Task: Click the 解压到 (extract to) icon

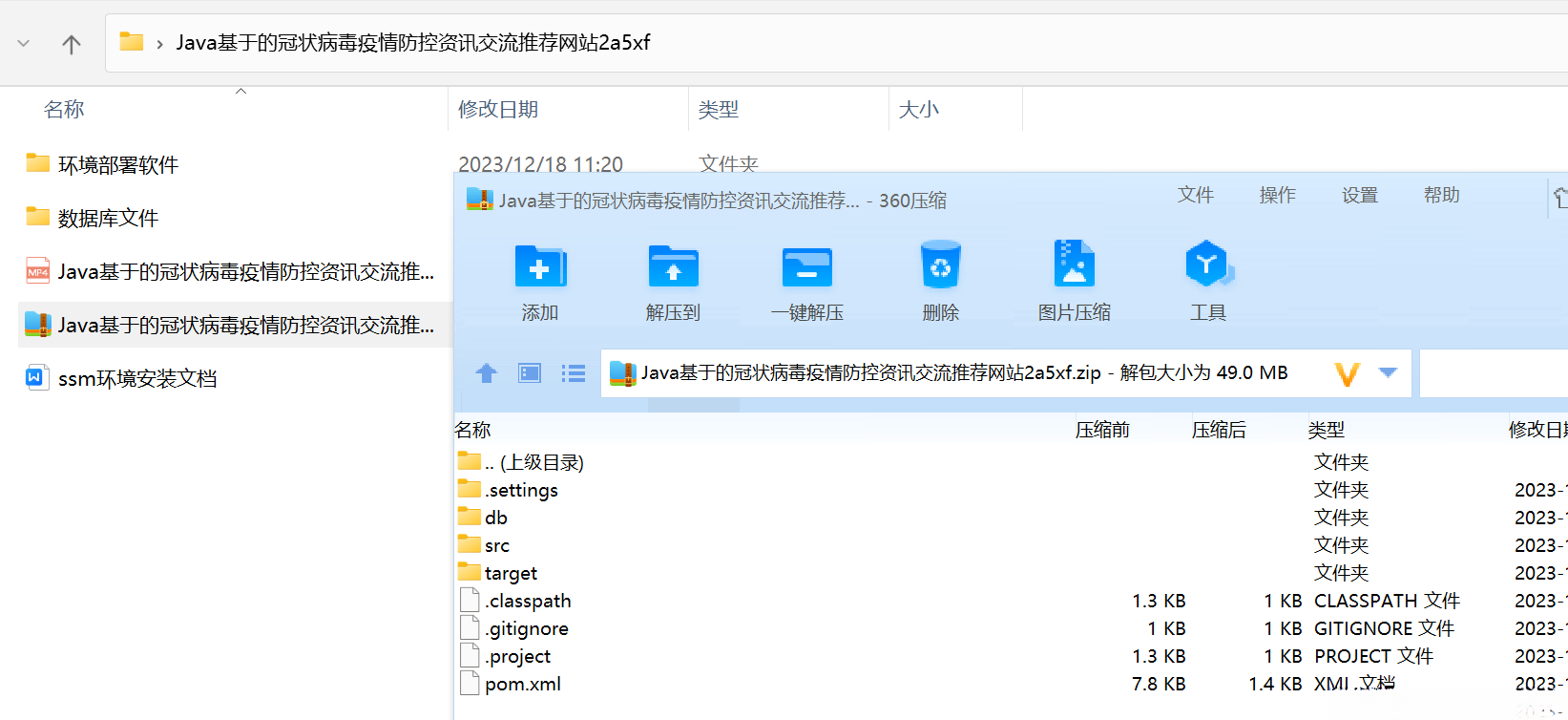Action: pos(674,265)
